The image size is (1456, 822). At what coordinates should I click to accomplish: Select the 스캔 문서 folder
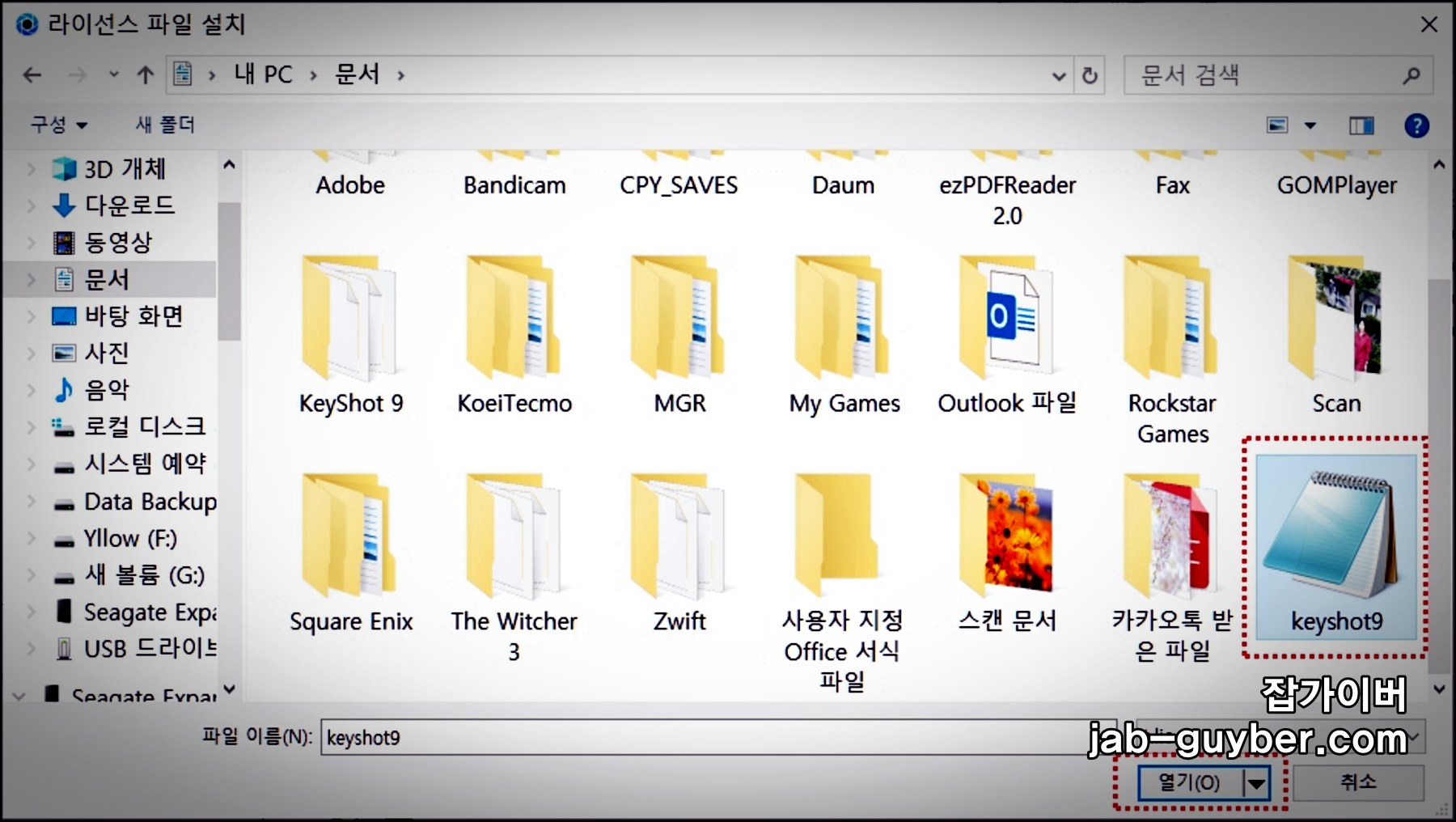point(1007,553)
